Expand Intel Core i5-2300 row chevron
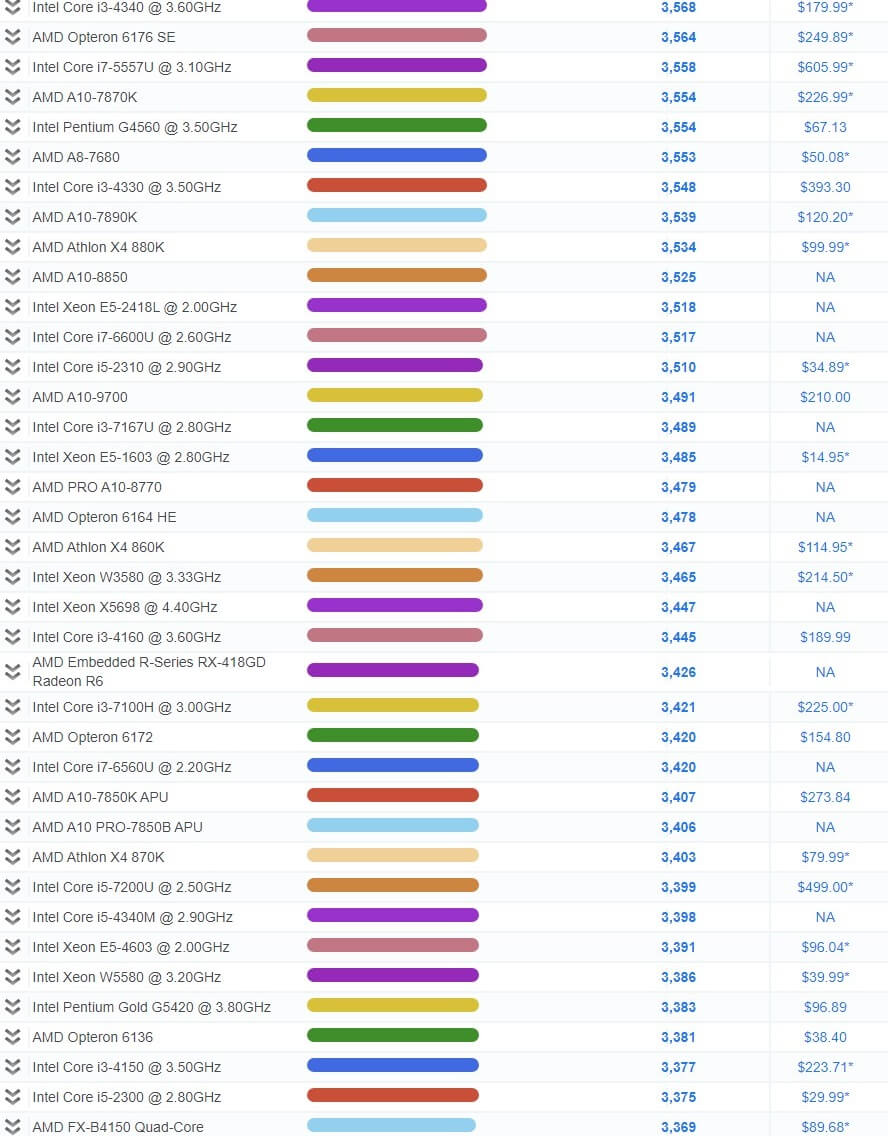Screen dimensions: 888x1136 12,1097
